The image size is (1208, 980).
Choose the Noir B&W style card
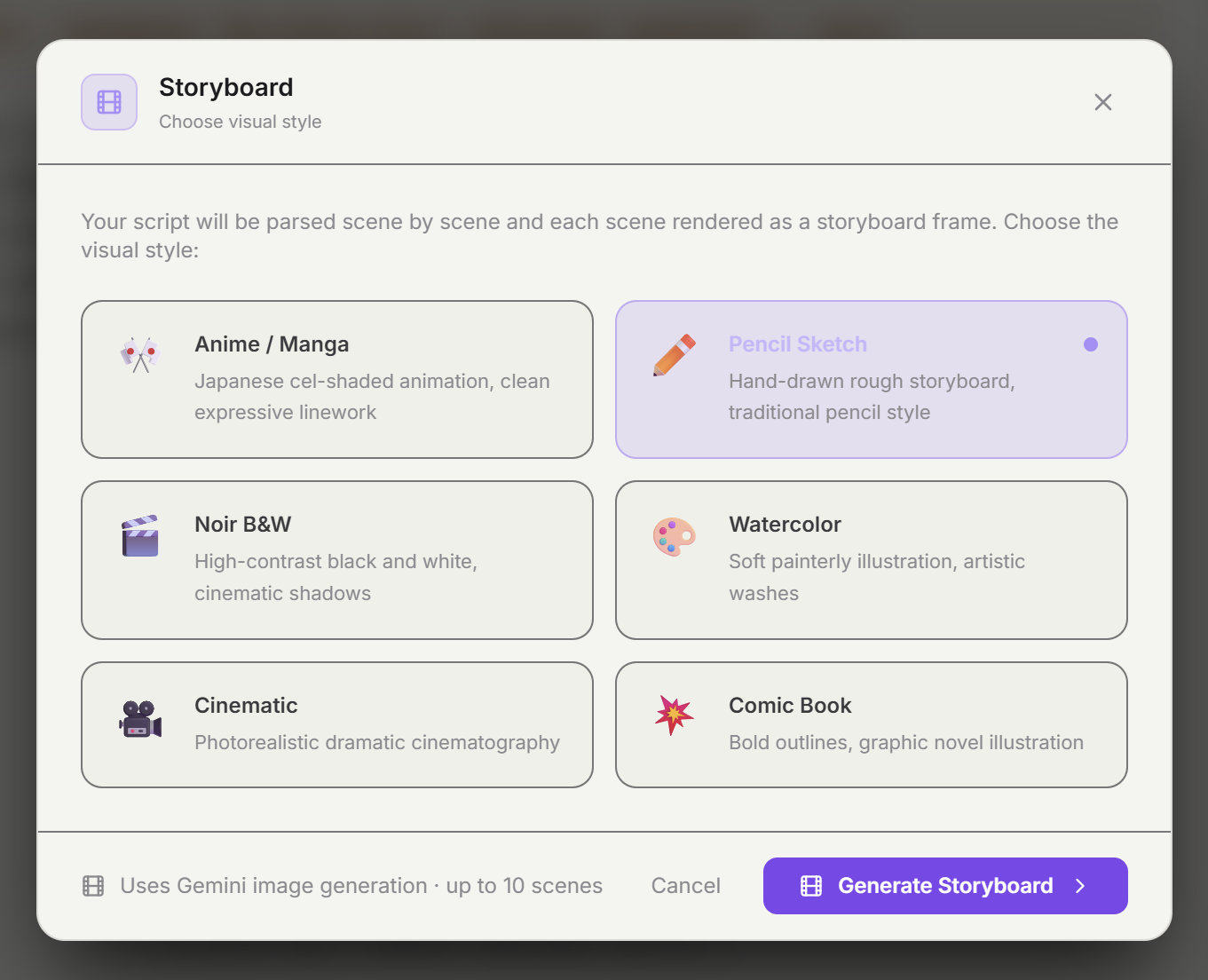(337, 560)
